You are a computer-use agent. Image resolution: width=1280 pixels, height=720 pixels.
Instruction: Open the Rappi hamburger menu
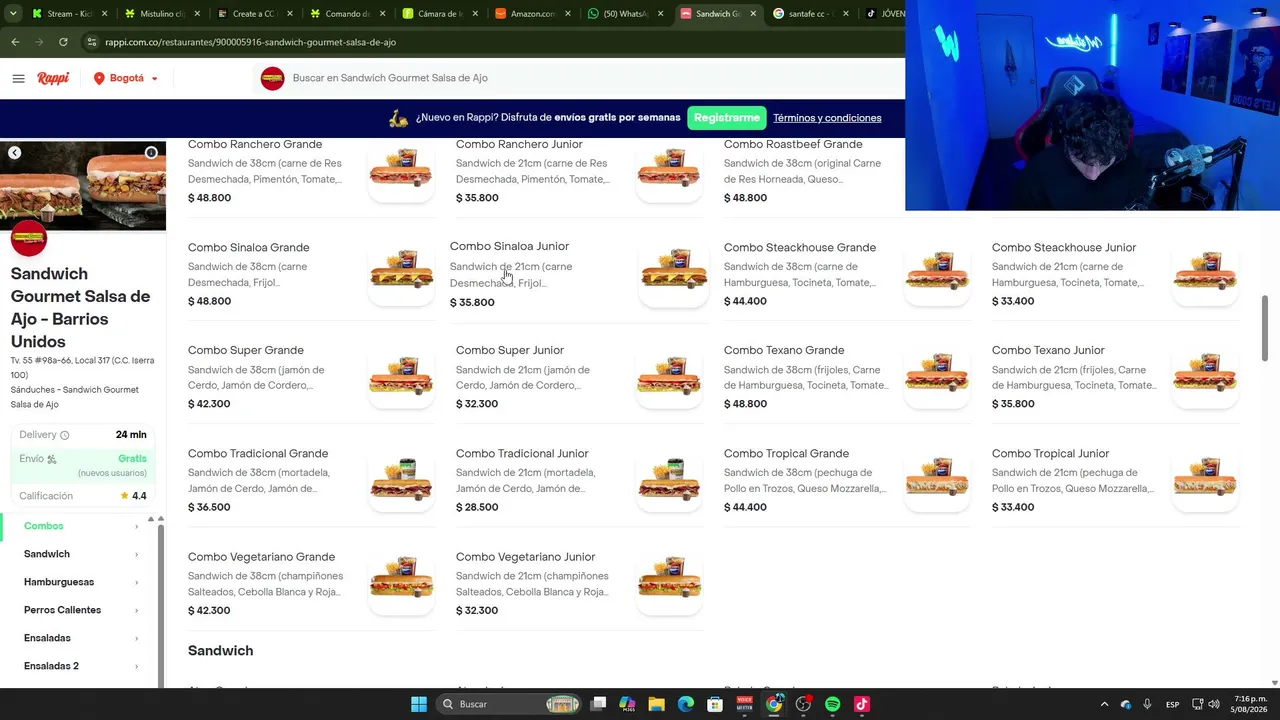[x=18, y=78]
